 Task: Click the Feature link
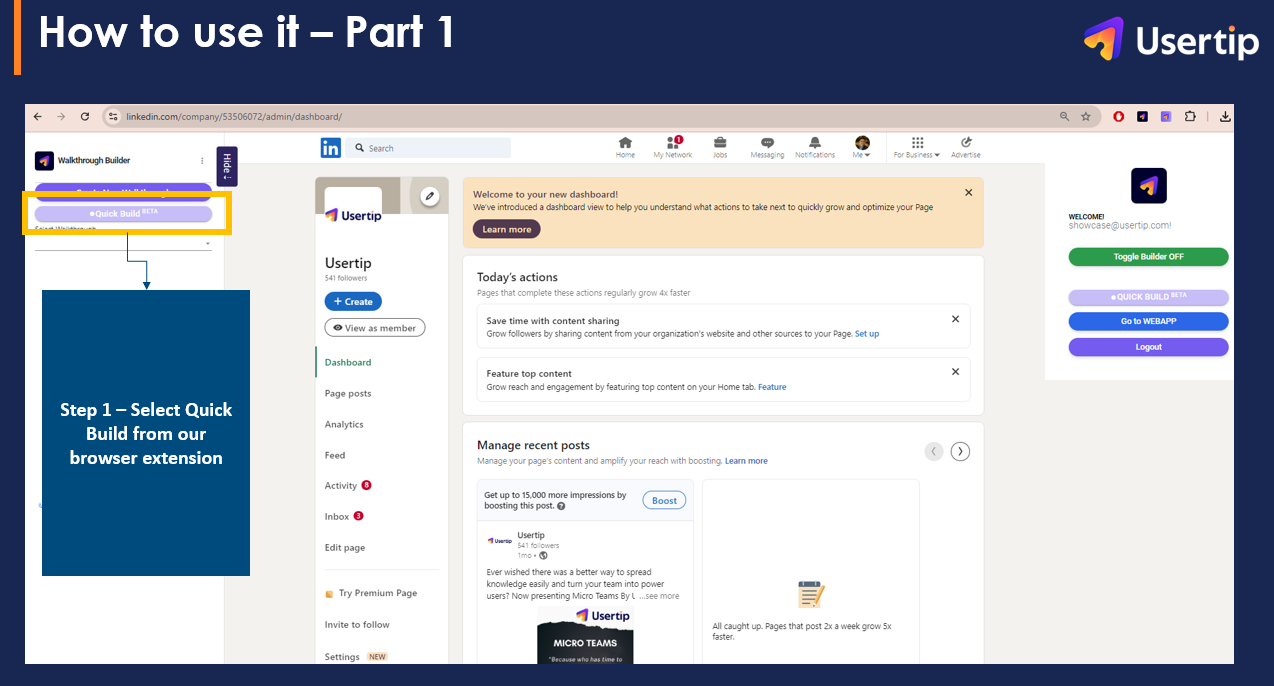pyautogui.click(x=772, y=387)
